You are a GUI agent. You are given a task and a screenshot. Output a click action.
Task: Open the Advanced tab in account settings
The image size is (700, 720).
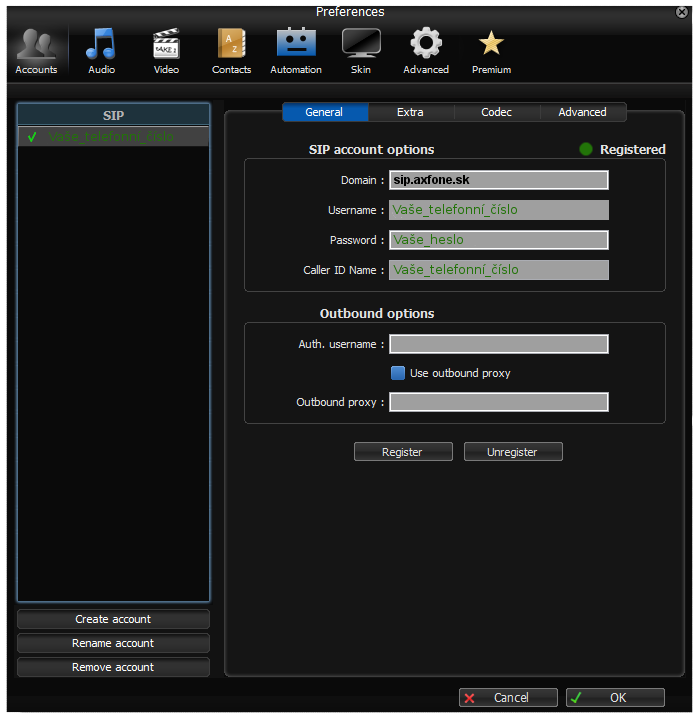[582, 112]
